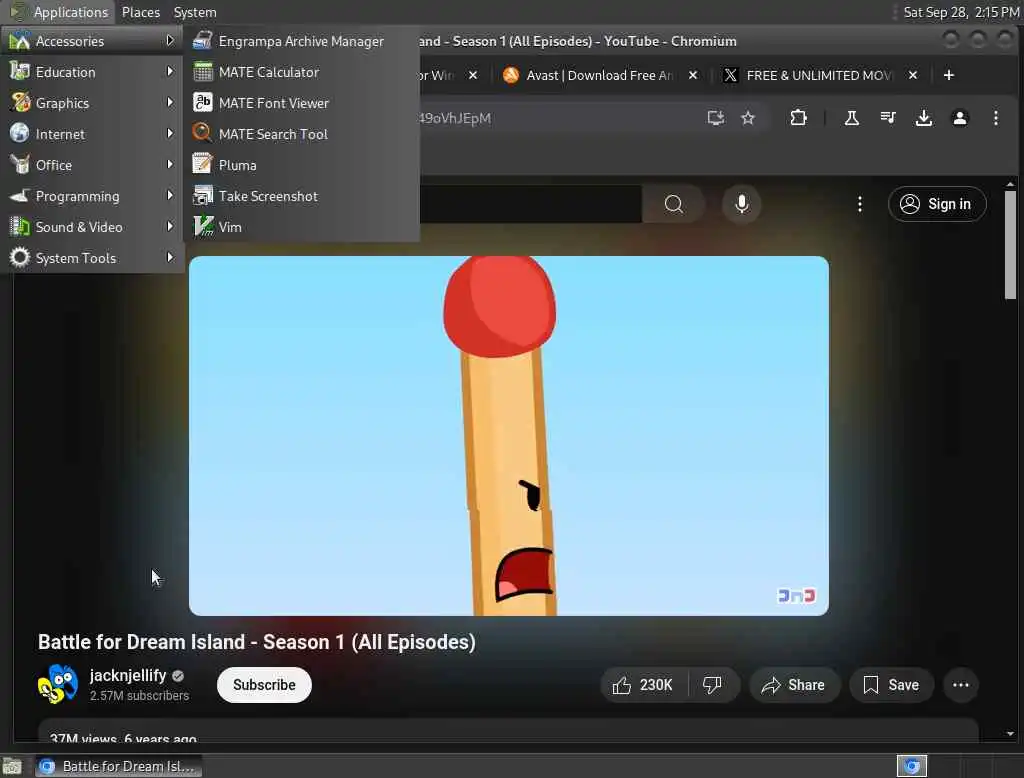The width and height of the screenshot is (1024, 778).
Task: Click the Engrampa archive icon
Action: (x=202, y=41)
